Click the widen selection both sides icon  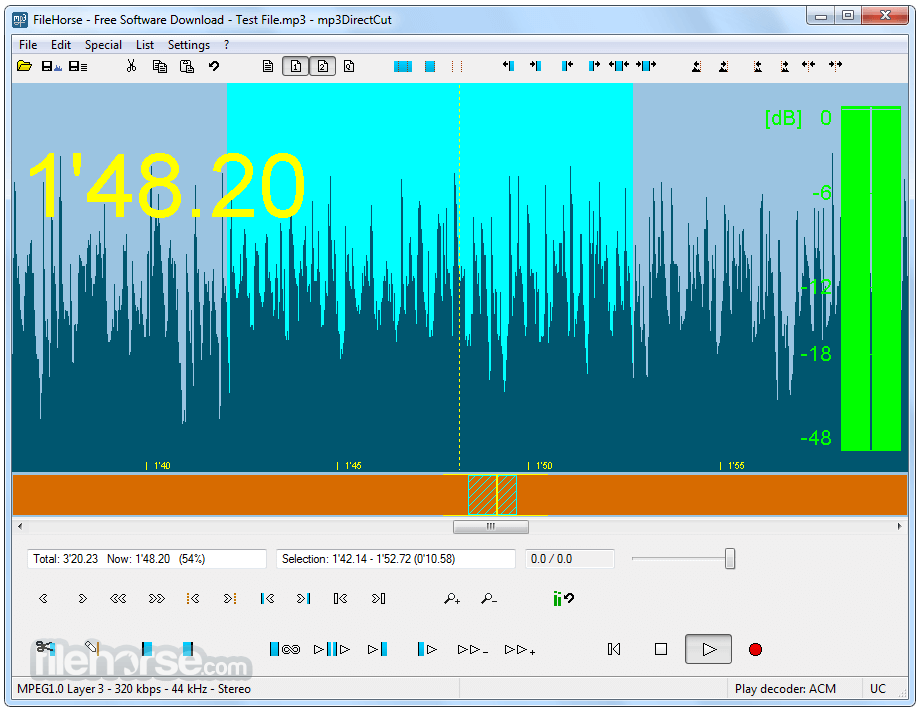[x=619, y=66]
